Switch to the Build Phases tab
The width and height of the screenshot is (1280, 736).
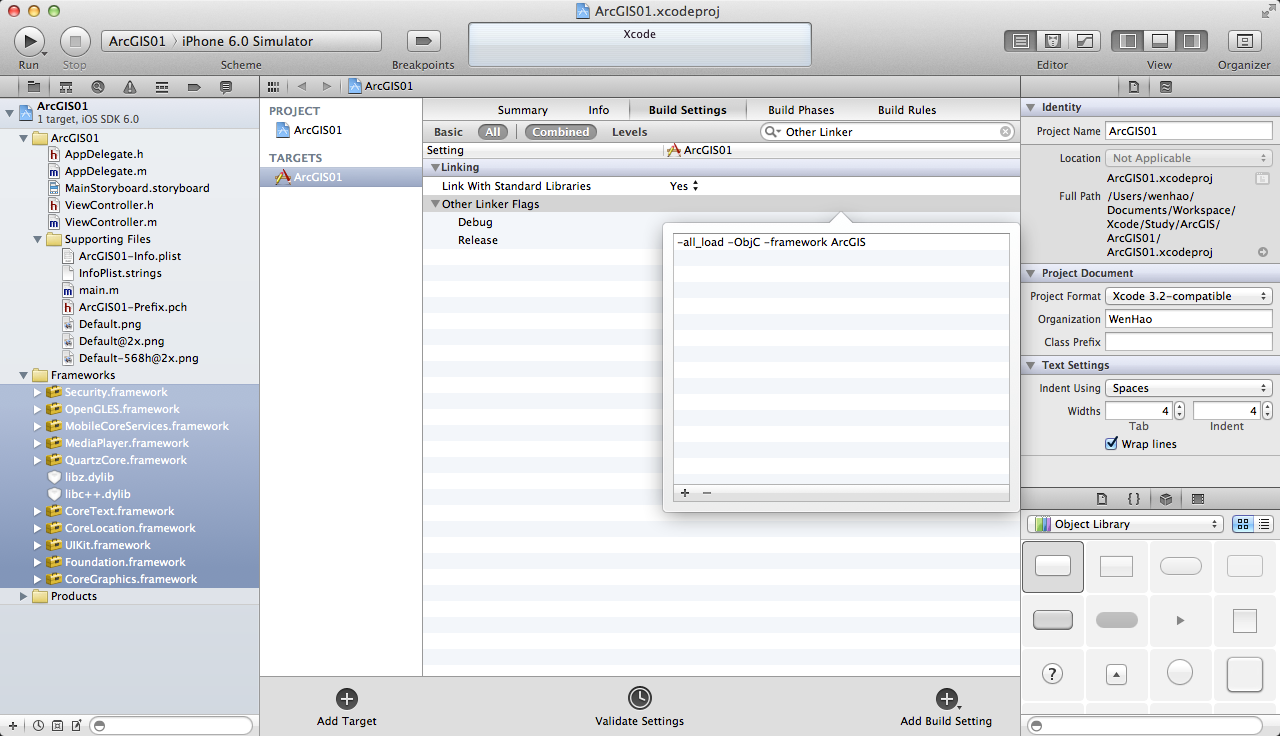800,110
